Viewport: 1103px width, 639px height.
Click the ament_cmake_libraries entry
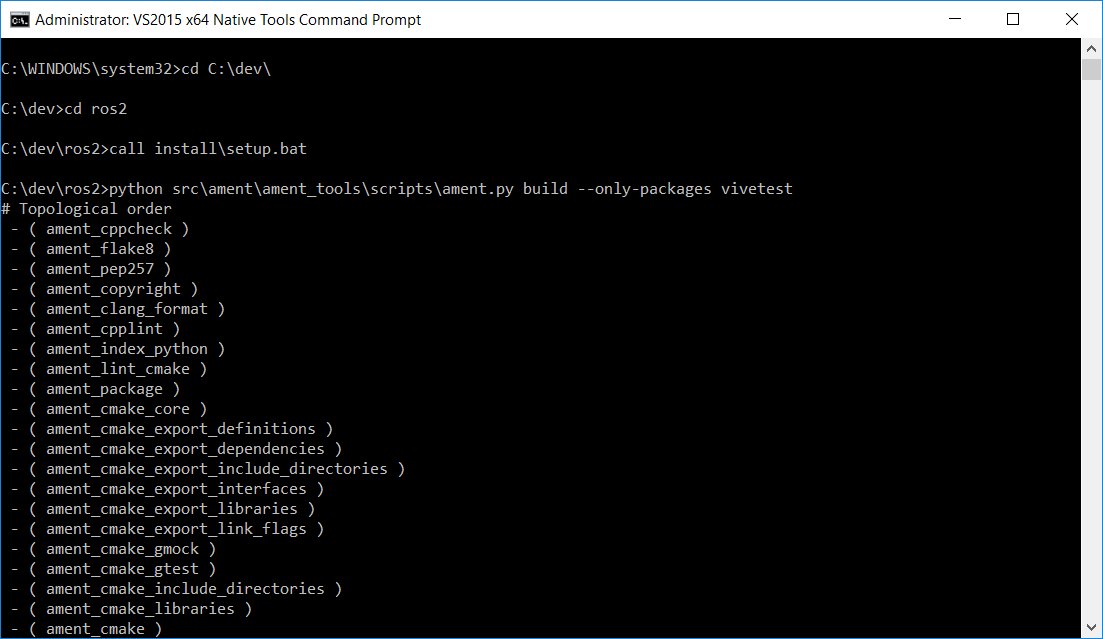pos(141,609)
